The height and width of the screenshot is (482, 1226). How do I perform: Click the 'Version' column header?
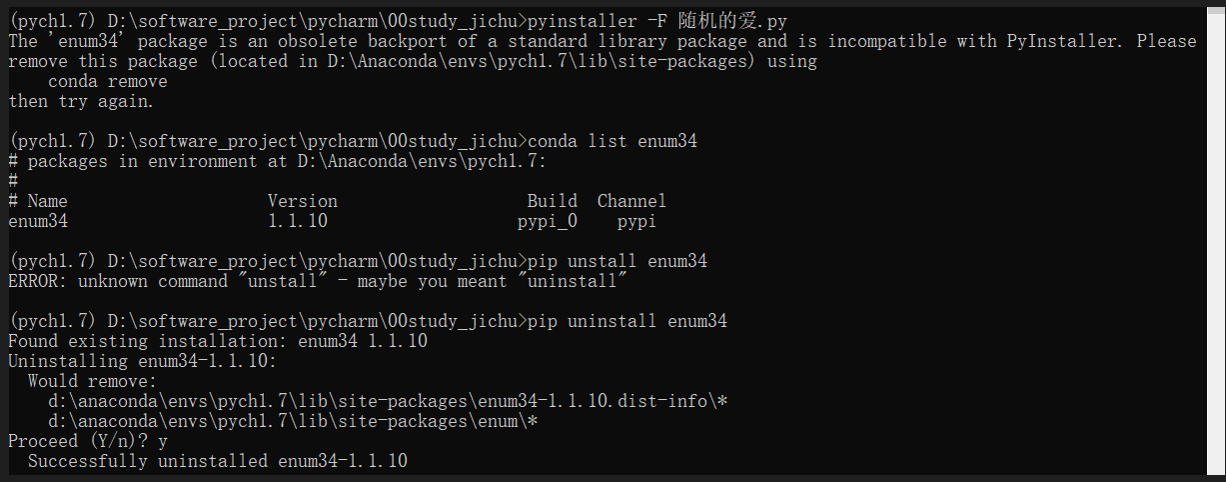coord(302,201)
